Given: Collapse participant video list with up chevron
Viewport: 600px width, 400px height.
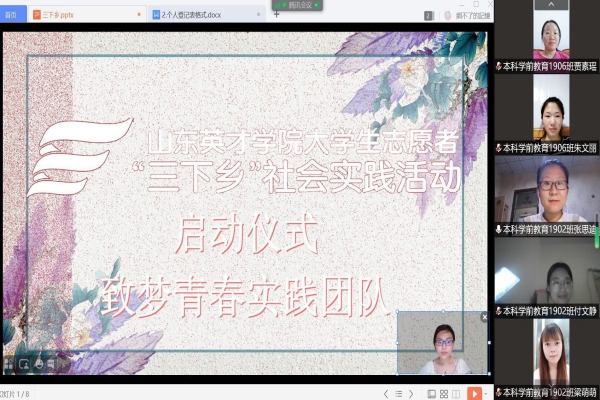Looking at the screenshot, I should pos(551,5).
